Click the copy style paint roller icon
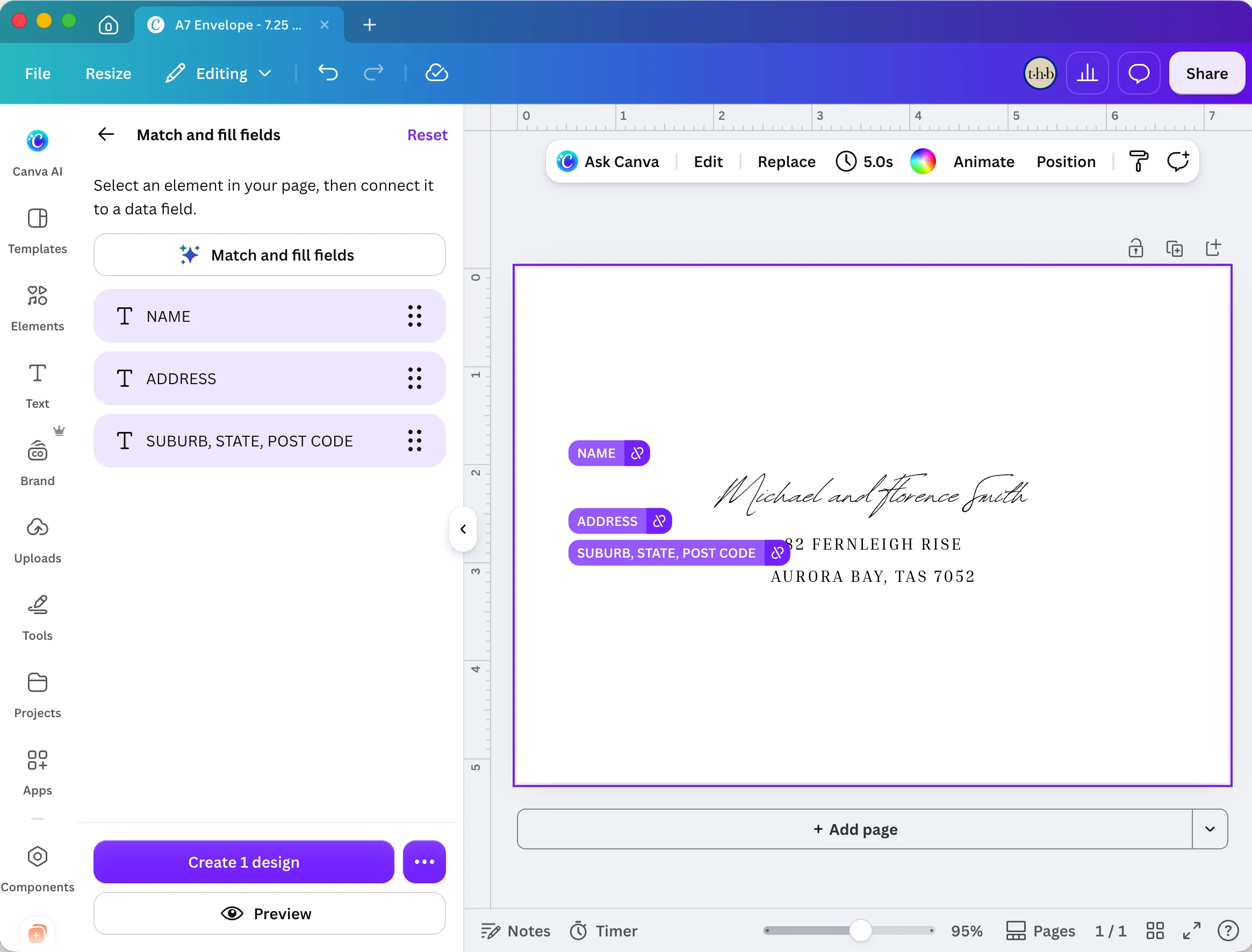 (x=1139, y=162)
